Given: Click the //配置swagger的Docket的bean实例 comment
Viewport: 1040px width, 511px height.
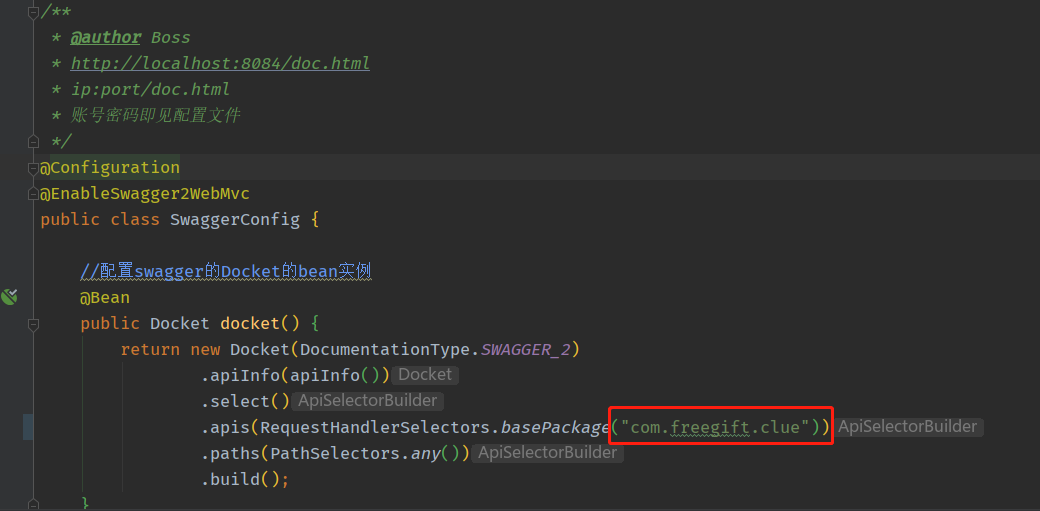Looking at the screenshot, I should coord(226,271).
